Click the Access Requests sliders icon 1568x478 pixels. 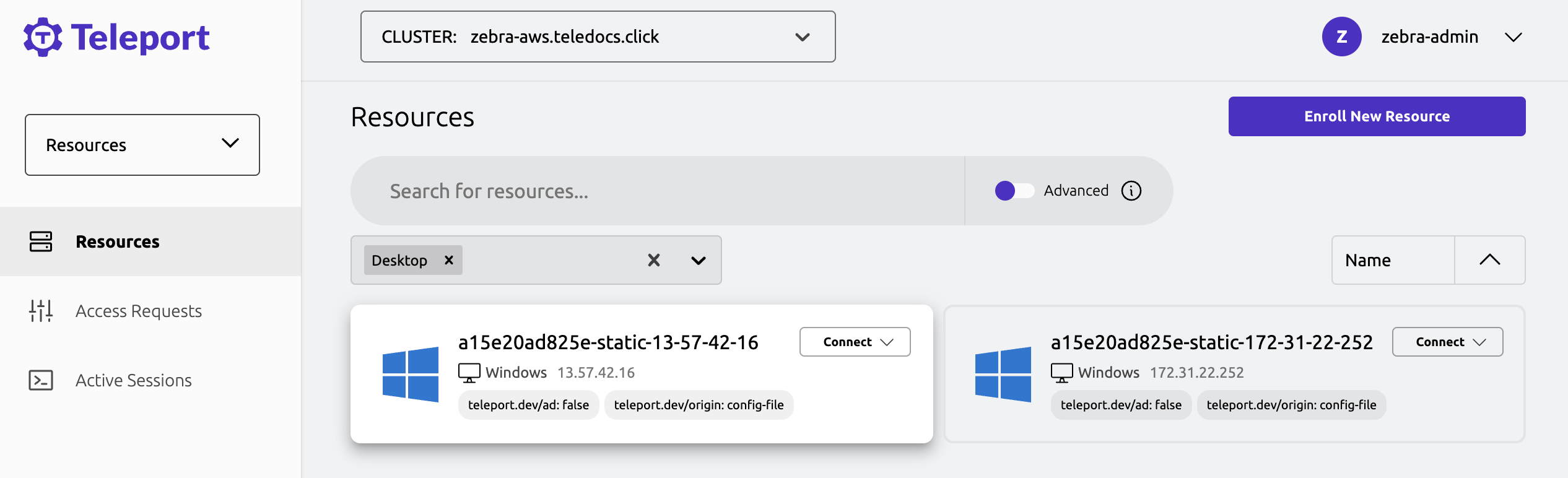pyautogui.click(x=41, y=311)
